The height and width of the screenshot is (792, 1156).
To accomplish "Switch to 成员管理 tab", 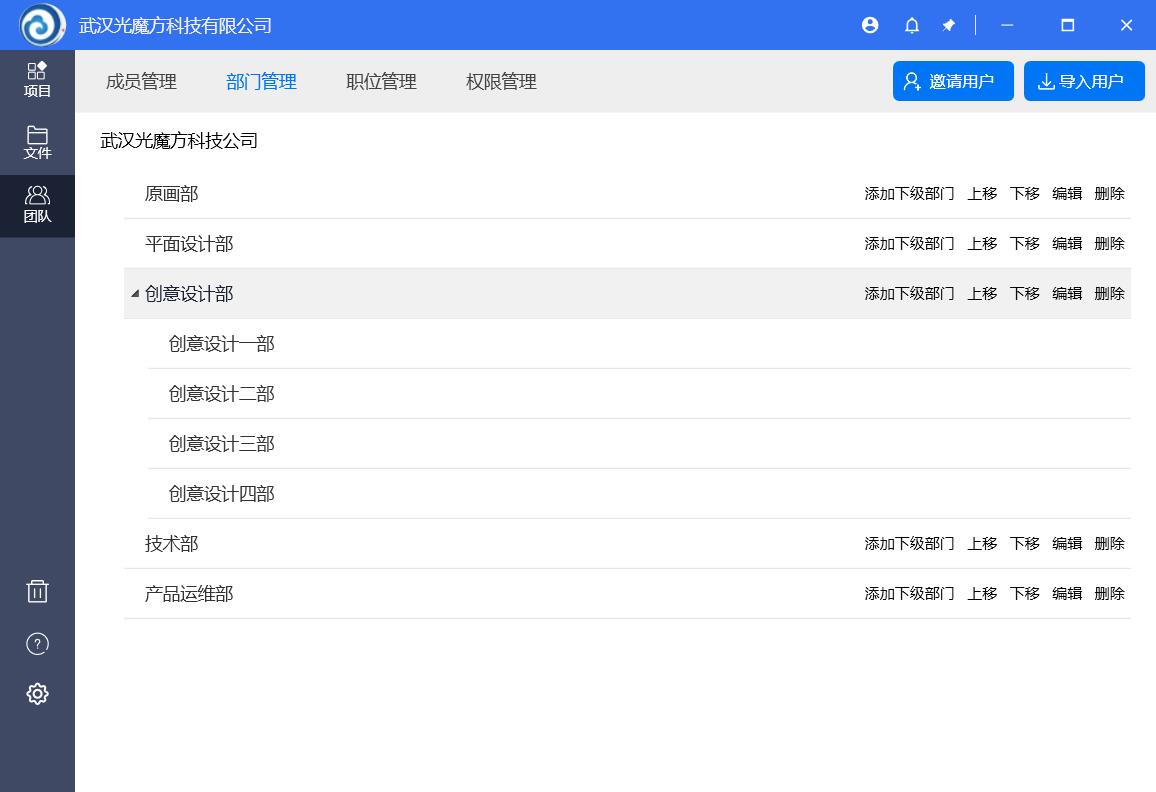I will pyautogui.click(x=141, y=82).
